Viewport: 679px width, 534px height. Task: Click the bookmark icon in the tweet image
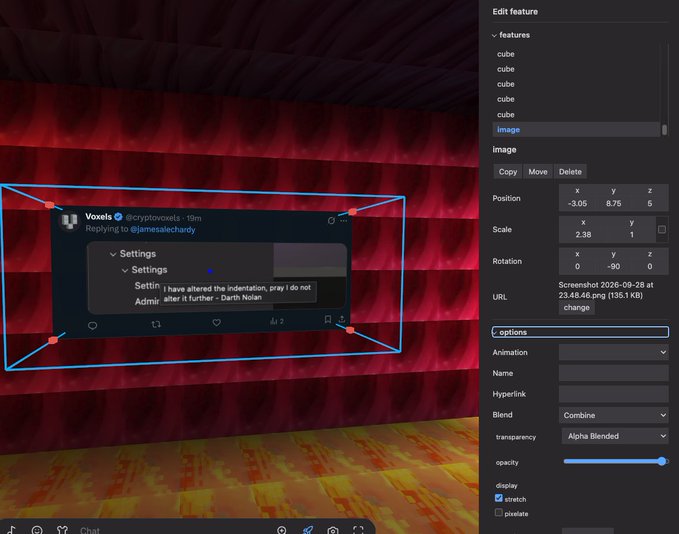[328, 319]
